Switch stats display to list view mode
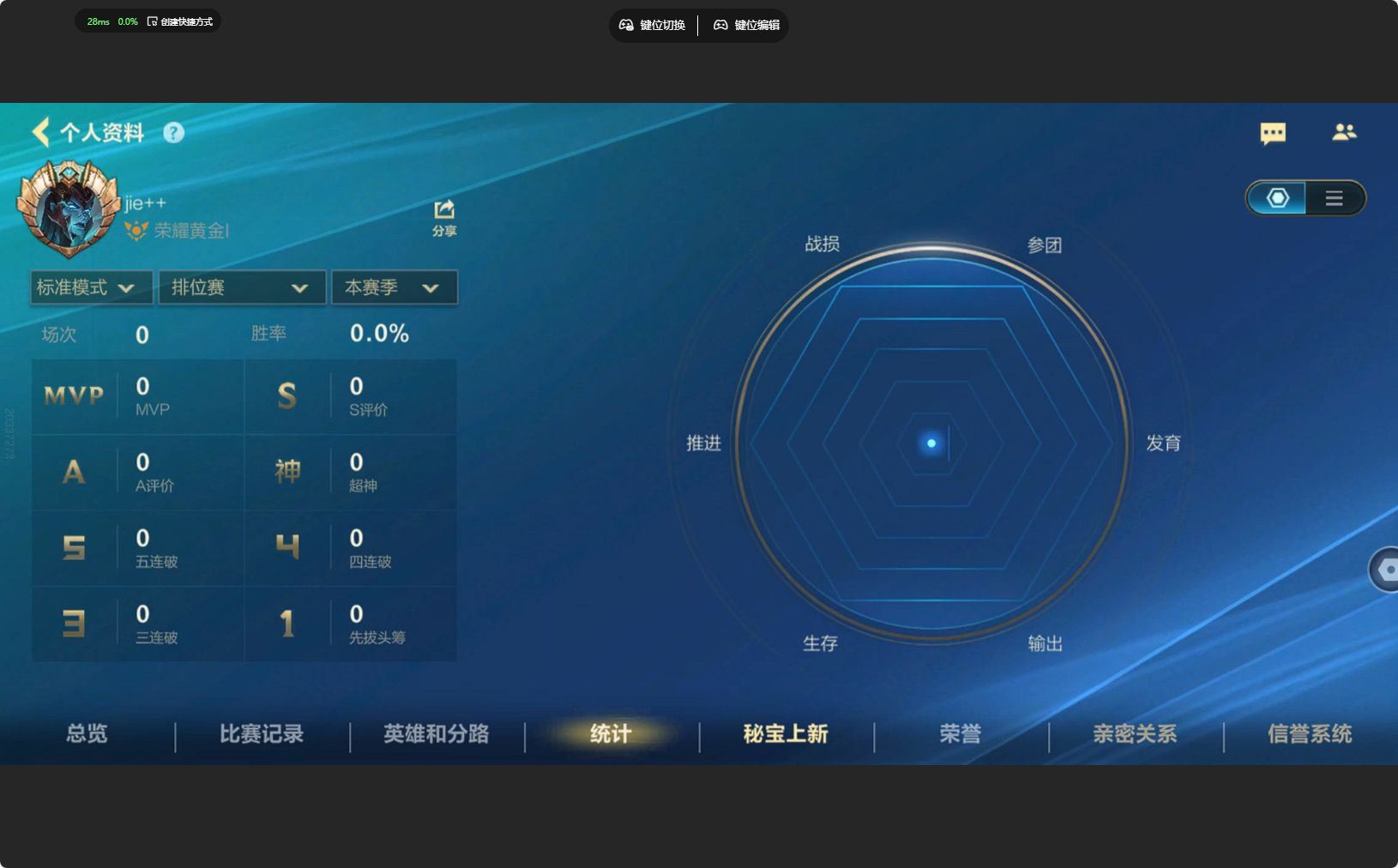 tap(1335, 197)
